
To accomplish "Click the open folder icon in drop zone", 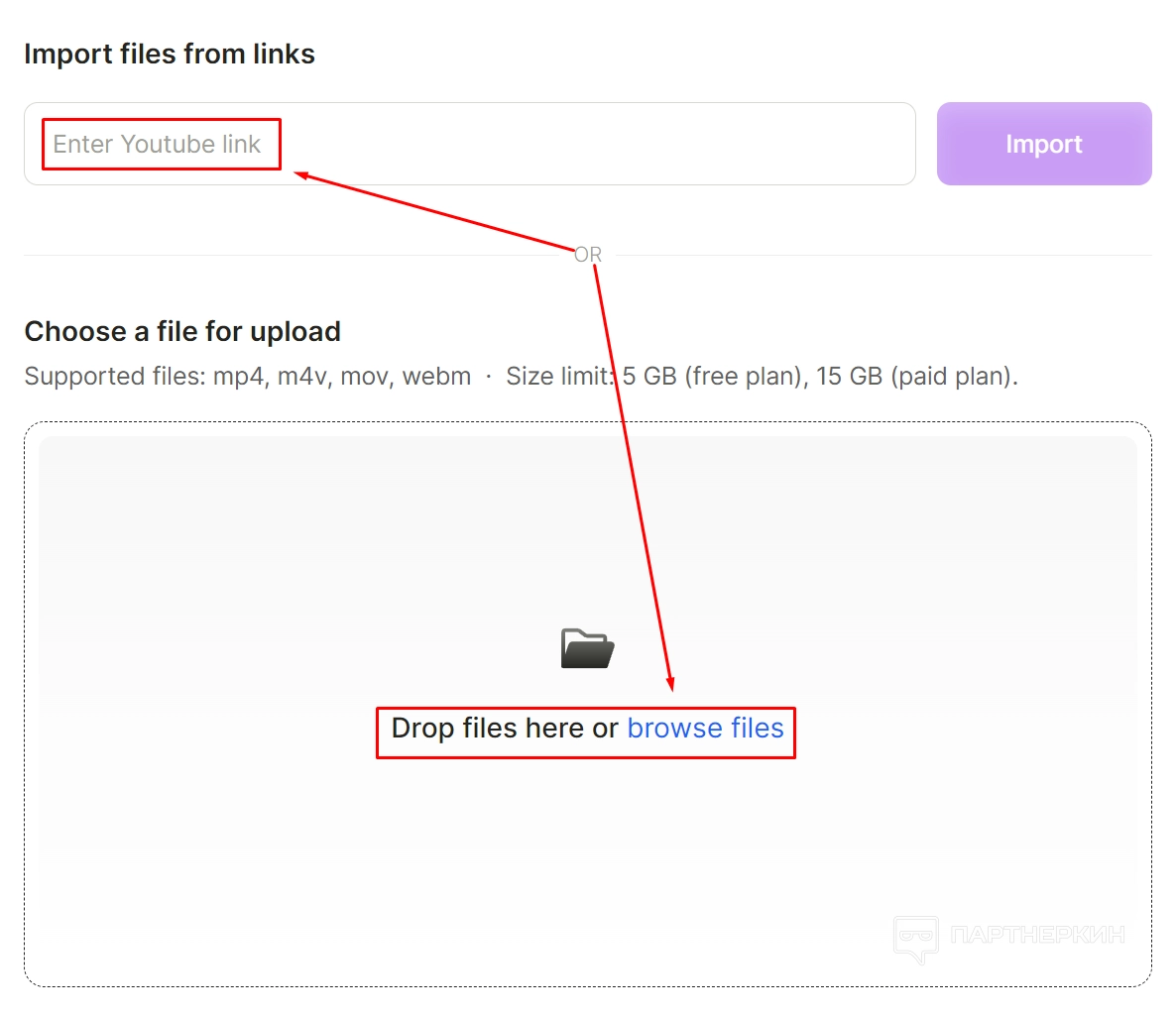I will point(587,648).
